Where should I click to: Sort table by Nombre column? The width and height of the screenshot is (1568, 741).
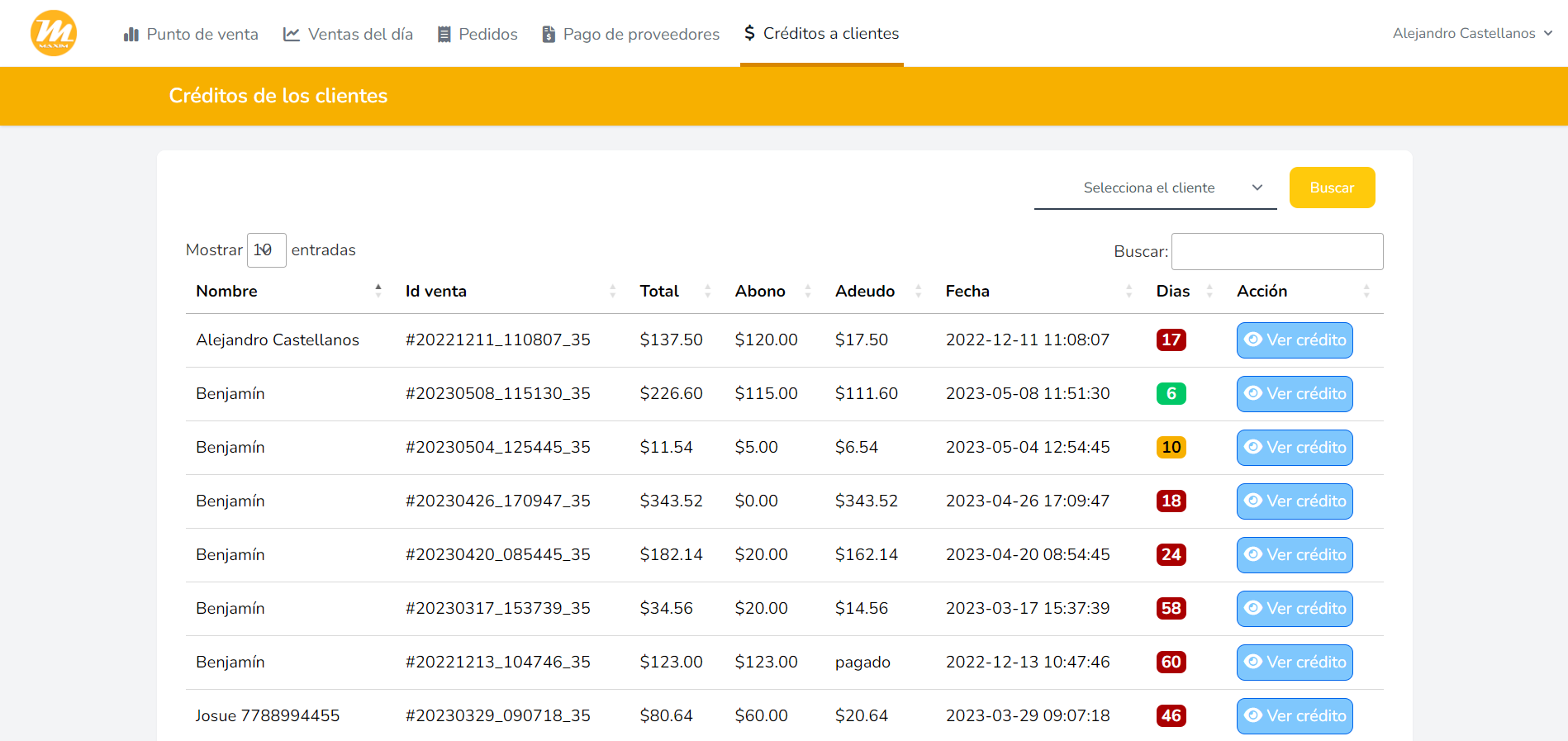coord(289,291)
